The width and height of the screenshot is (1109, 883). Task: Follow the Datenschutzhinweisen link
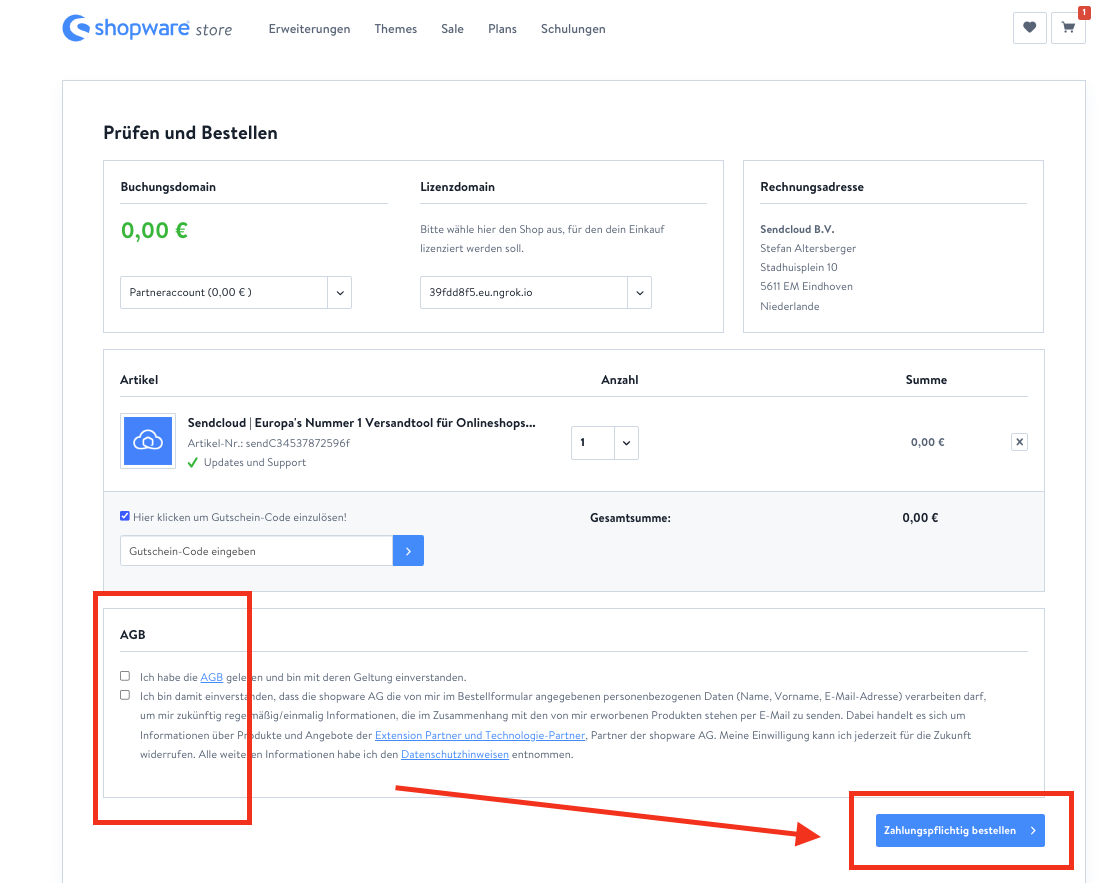point(455,754)
